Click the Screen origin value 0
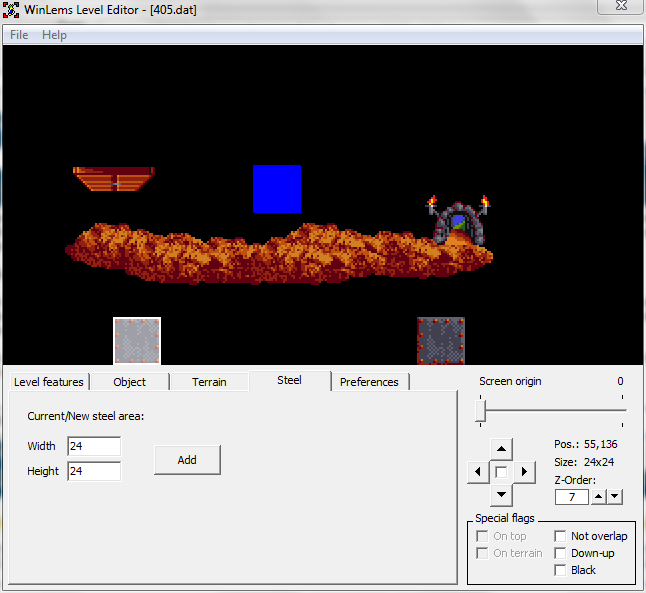646x593 pixels. tap(620, 381)
